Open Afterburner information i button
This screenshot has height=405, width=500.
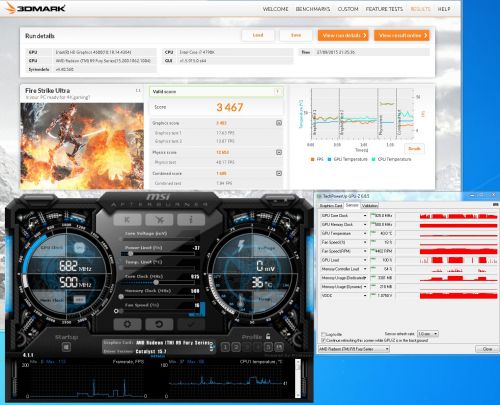(191, 220)
